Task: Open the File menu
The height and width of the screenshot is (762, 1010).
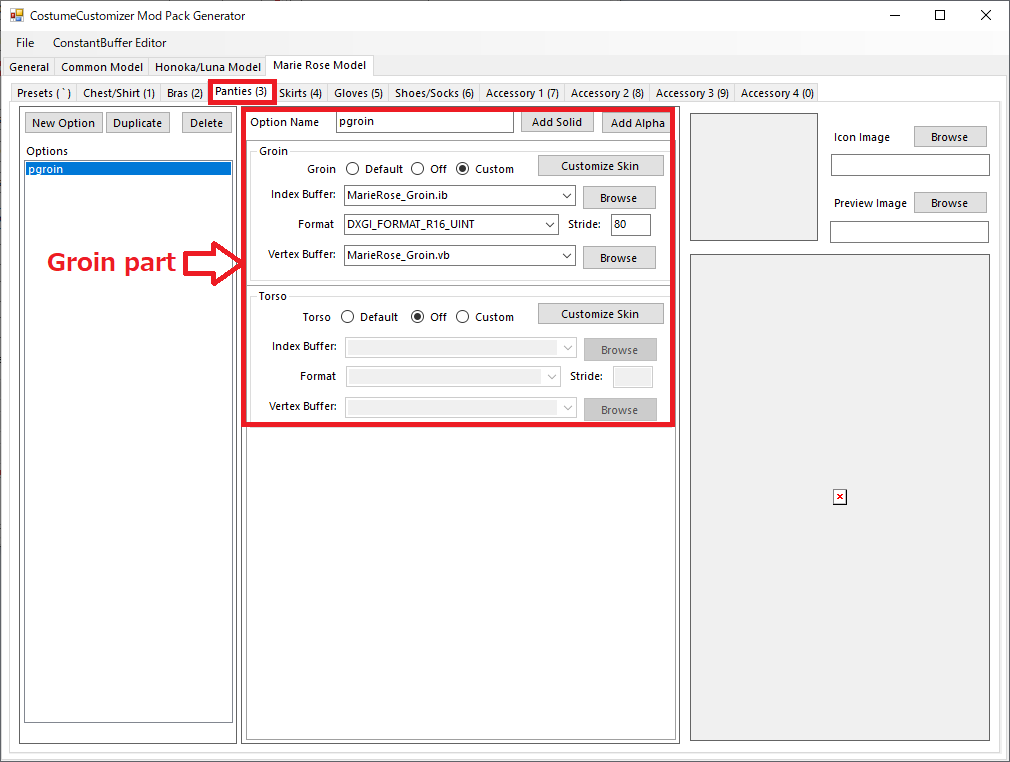Action: tap(25, 43)
